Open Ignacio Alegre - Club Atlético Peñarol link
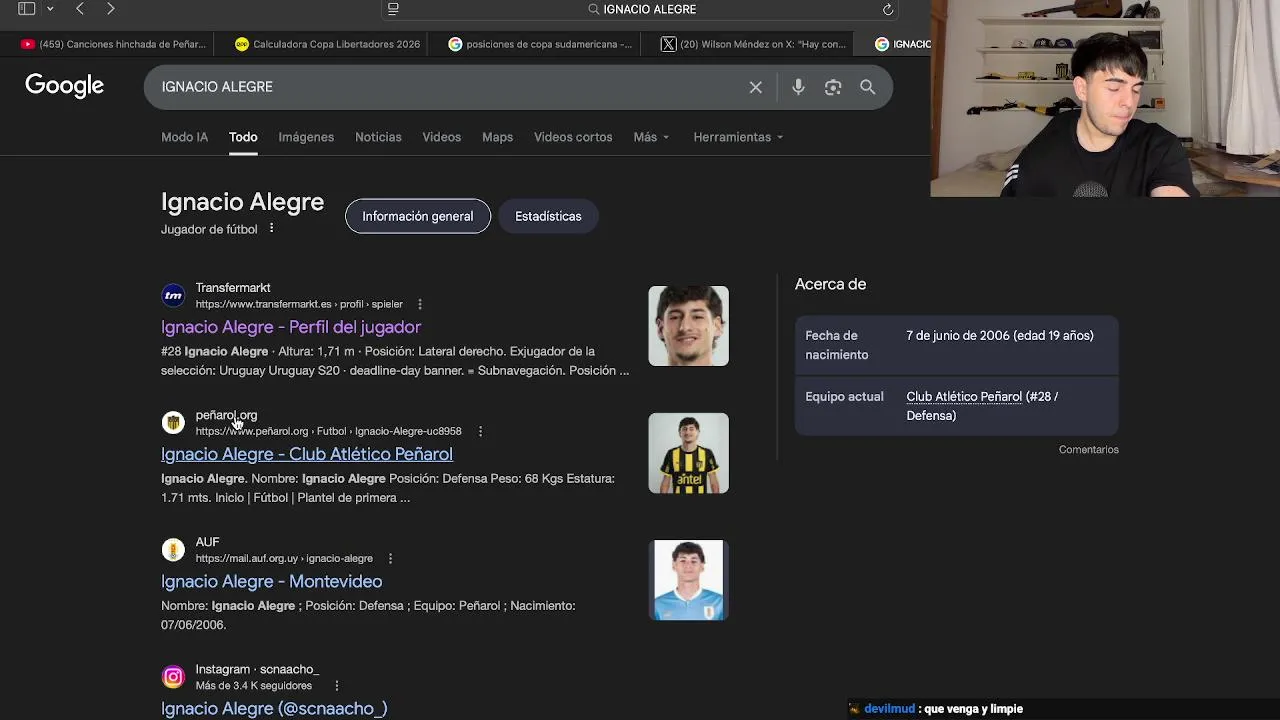Viewport: 1280px width, 720px height. (307, 454)
